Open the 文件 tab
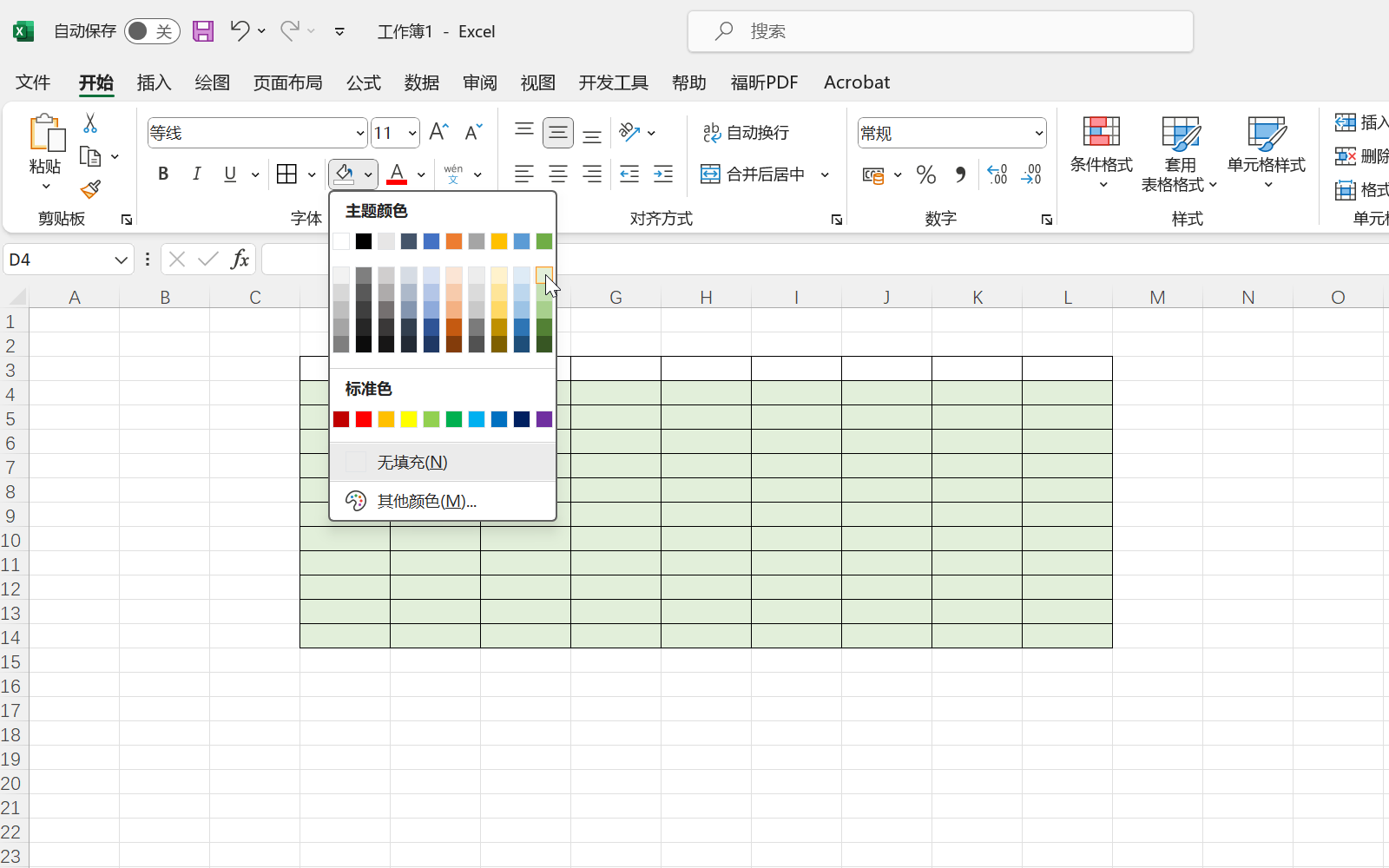Image resolution: width=1389 pixels, height=868 pixels. 33,82
